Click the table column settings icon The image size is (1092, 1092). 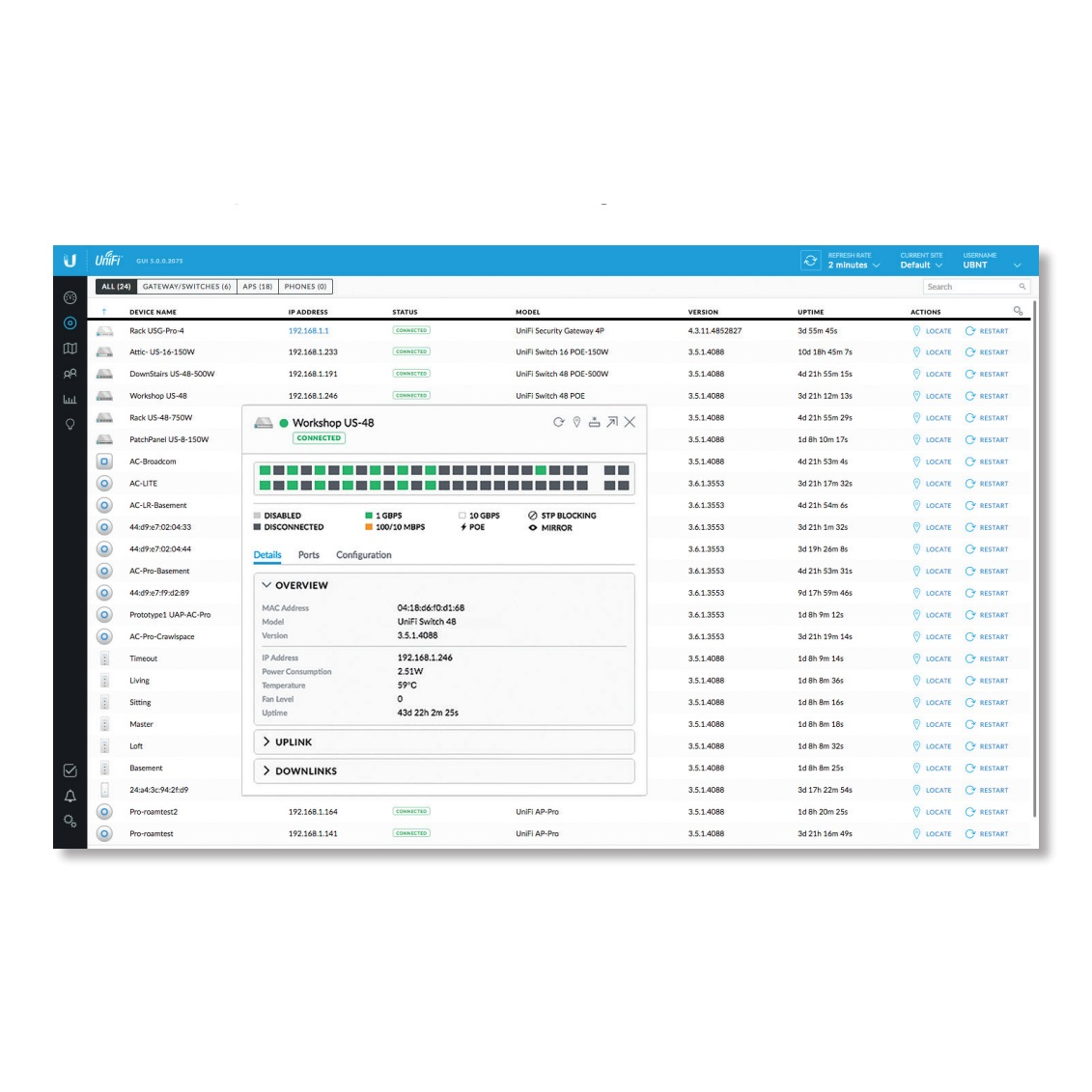point(1019,311)
